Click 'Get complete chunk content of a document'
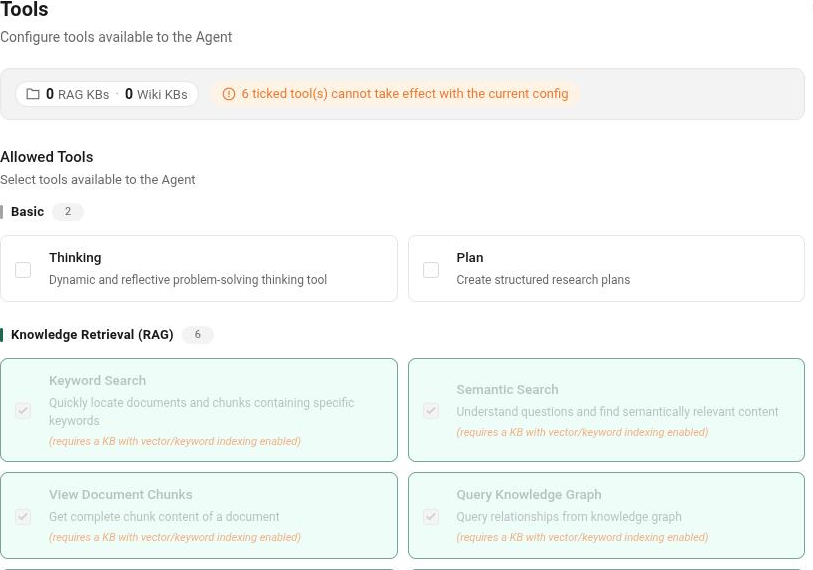 [164, 517]
